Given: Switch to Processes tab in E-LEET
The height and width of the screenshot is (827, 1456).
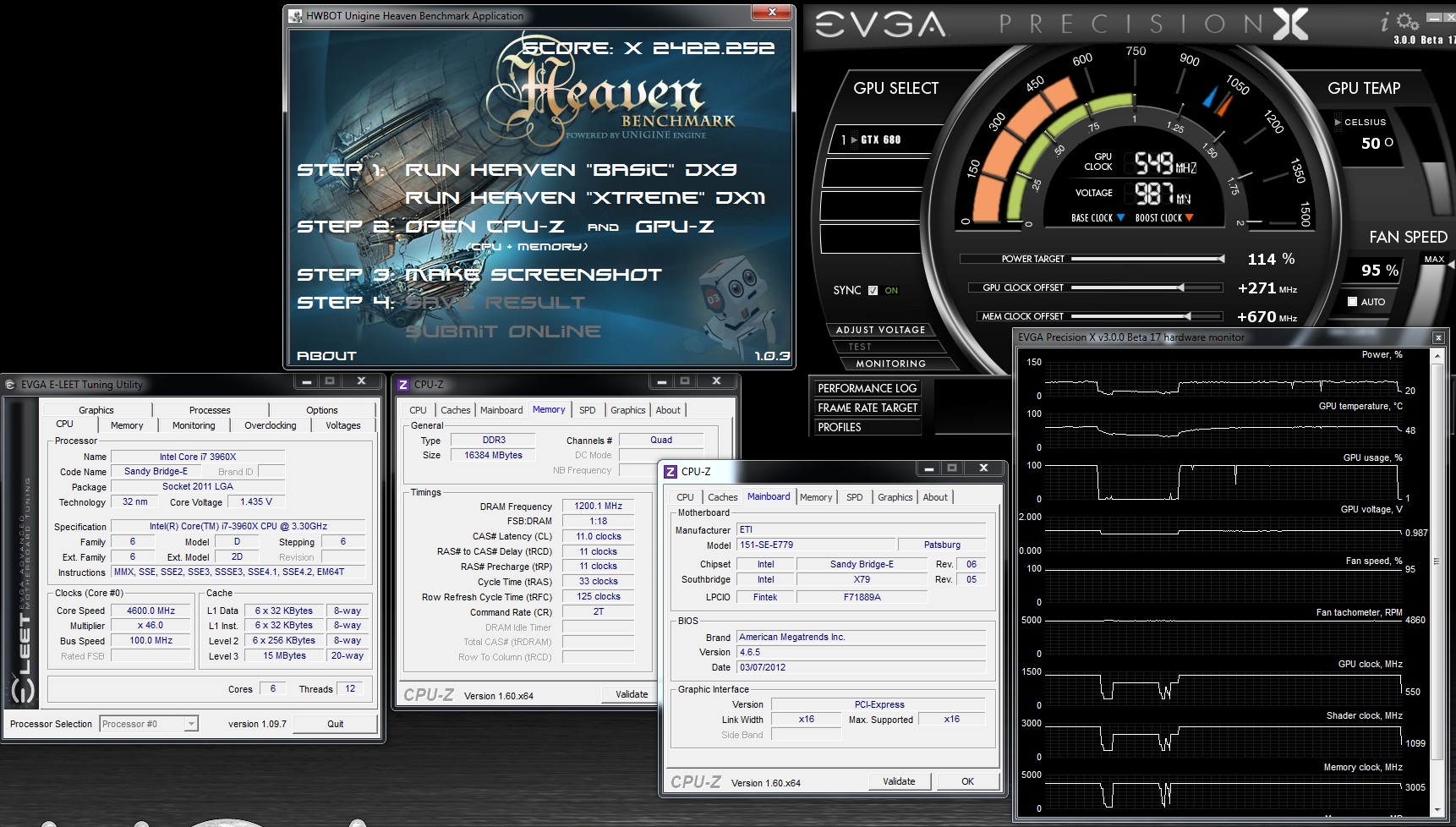Looking at the screenshot, I should (210, 410).
